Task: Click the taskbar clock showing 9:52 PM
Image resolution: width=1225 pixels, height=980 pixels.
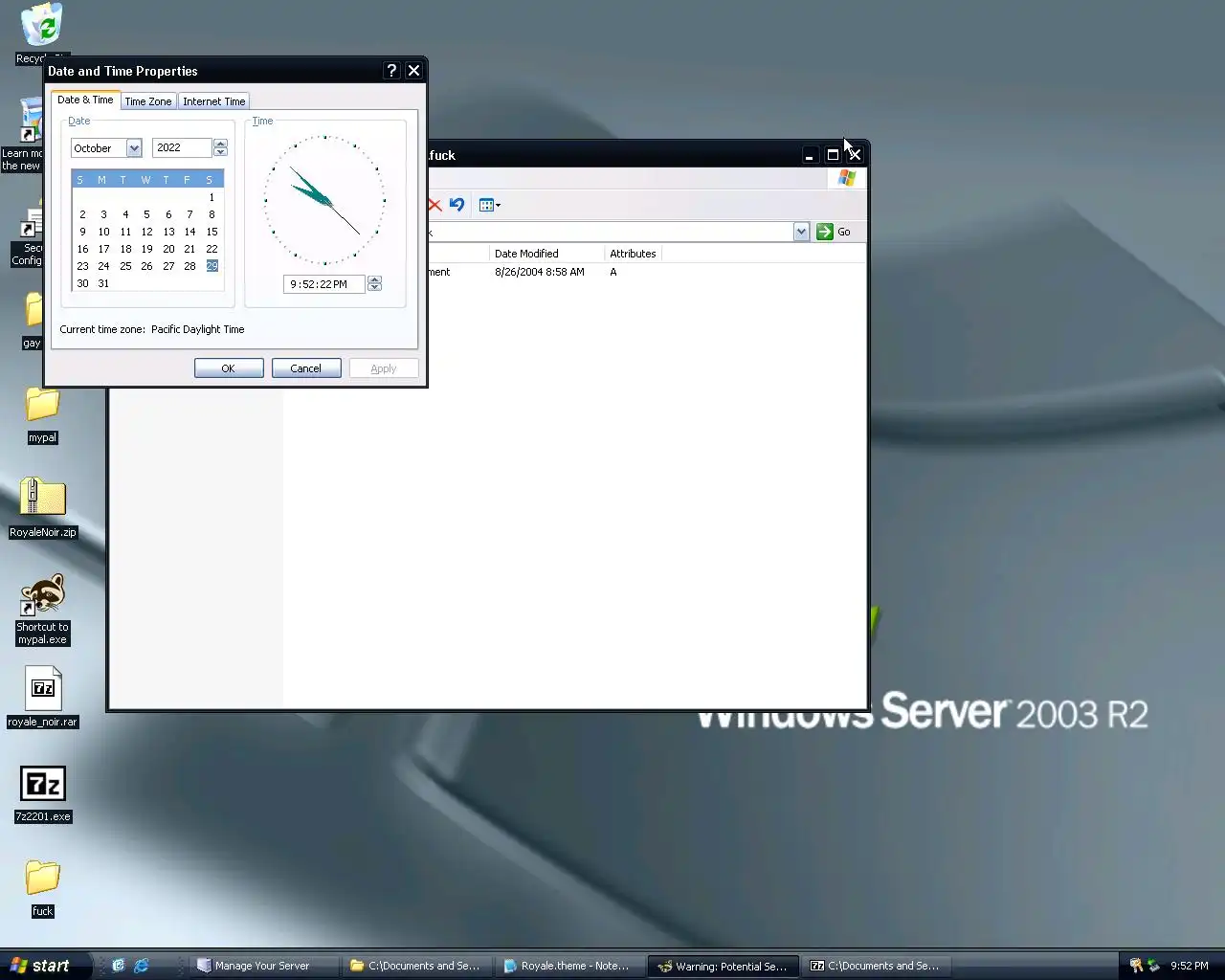Action: [x=1190, y=966]
